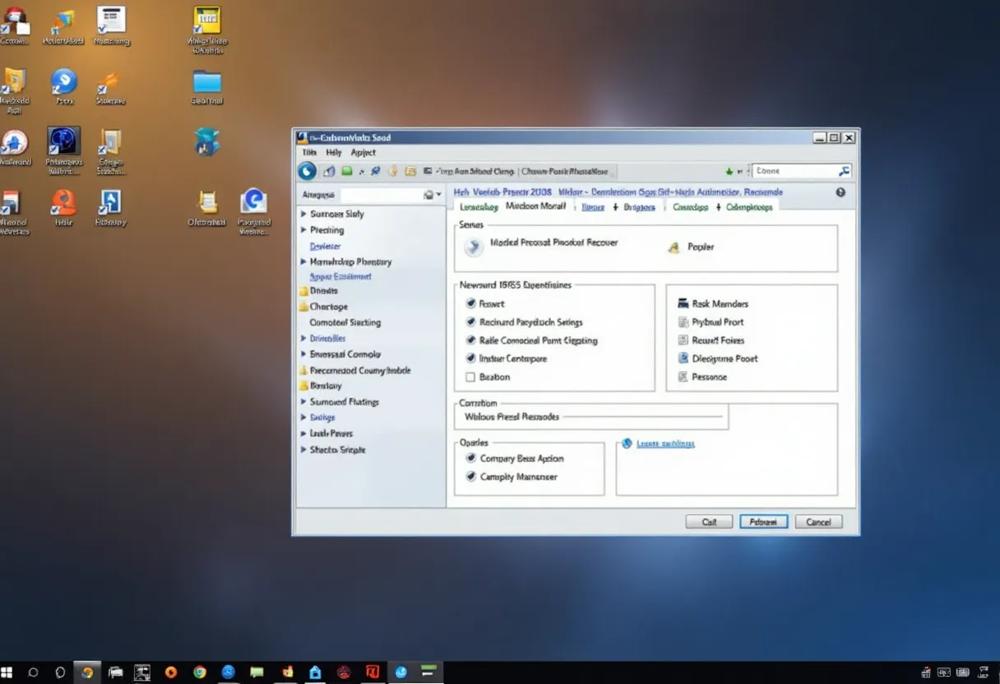
Task: Click the yellow figure icon in the toolbar
Action: [393, 171]
